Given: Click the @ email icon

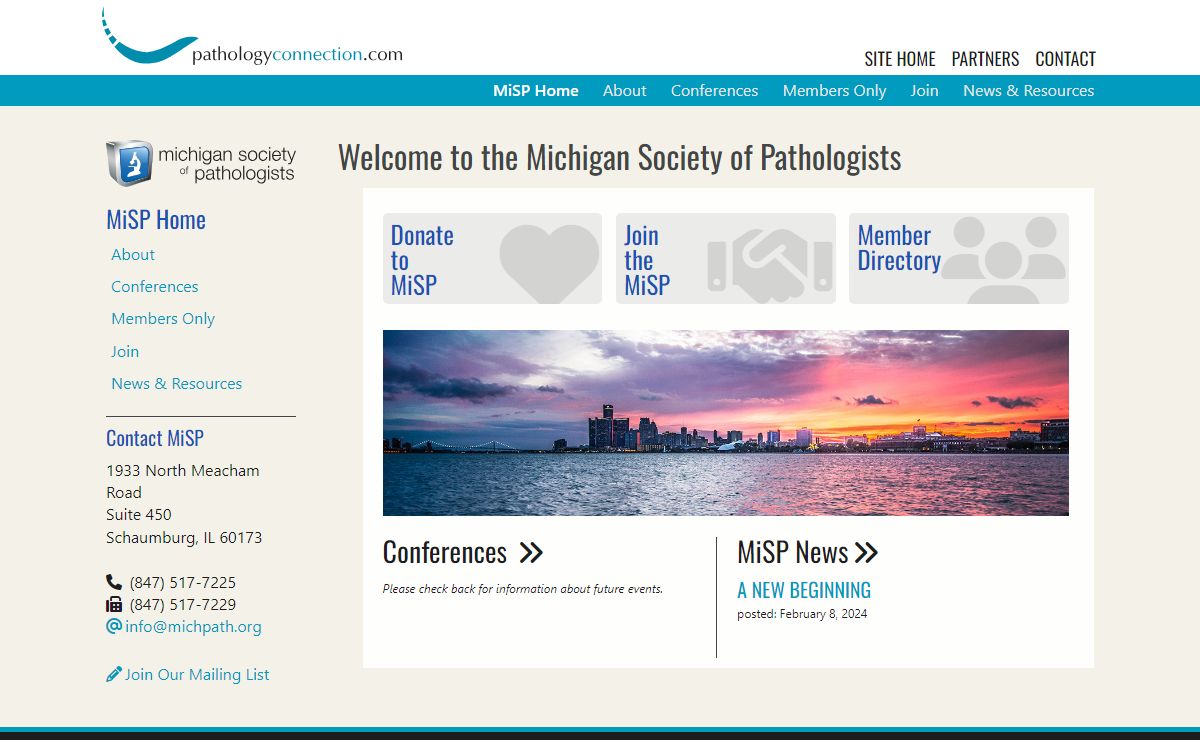Looking at the screenshot, I should coord(114,626).
